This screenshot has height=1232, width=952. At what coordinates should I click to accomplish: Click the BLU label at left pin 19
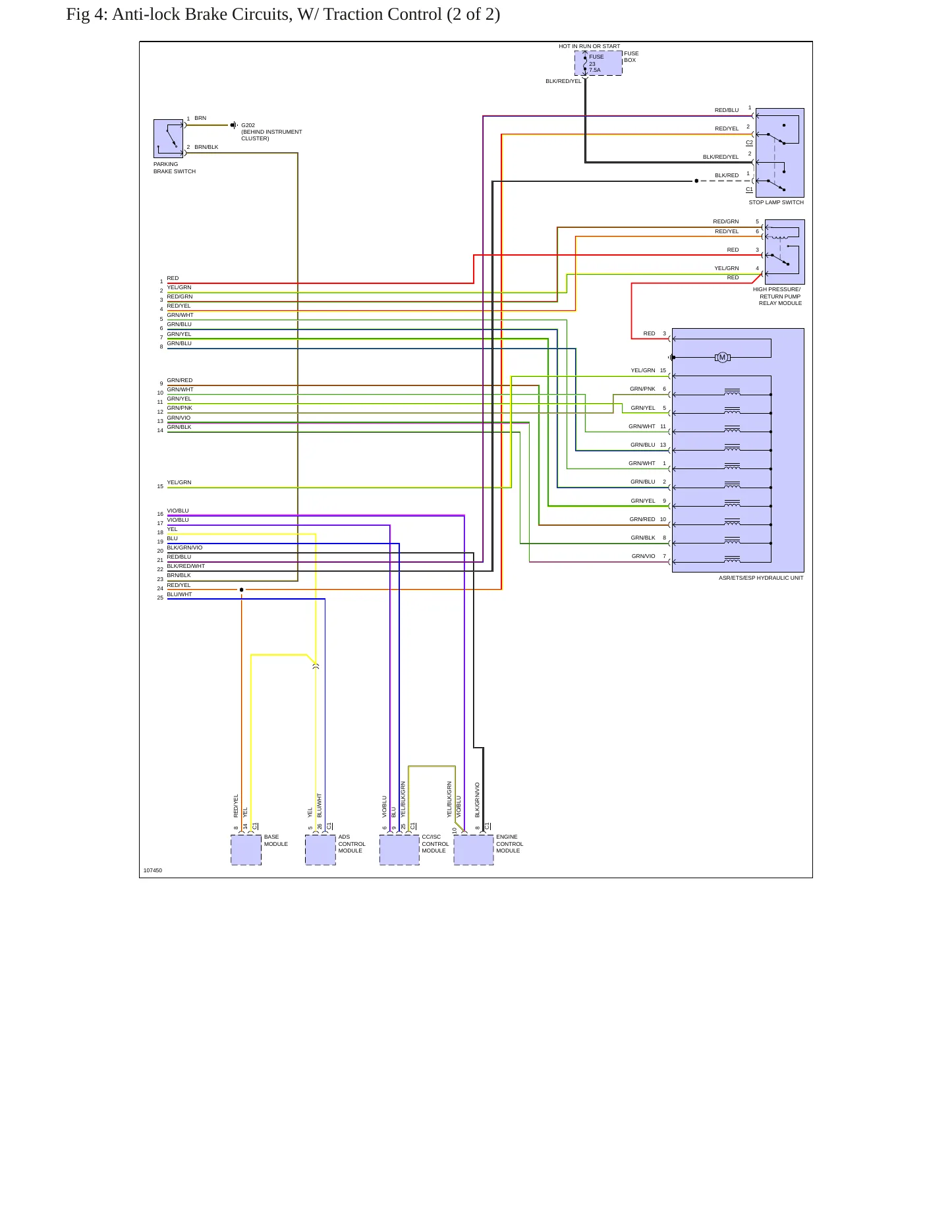(172, 538)
